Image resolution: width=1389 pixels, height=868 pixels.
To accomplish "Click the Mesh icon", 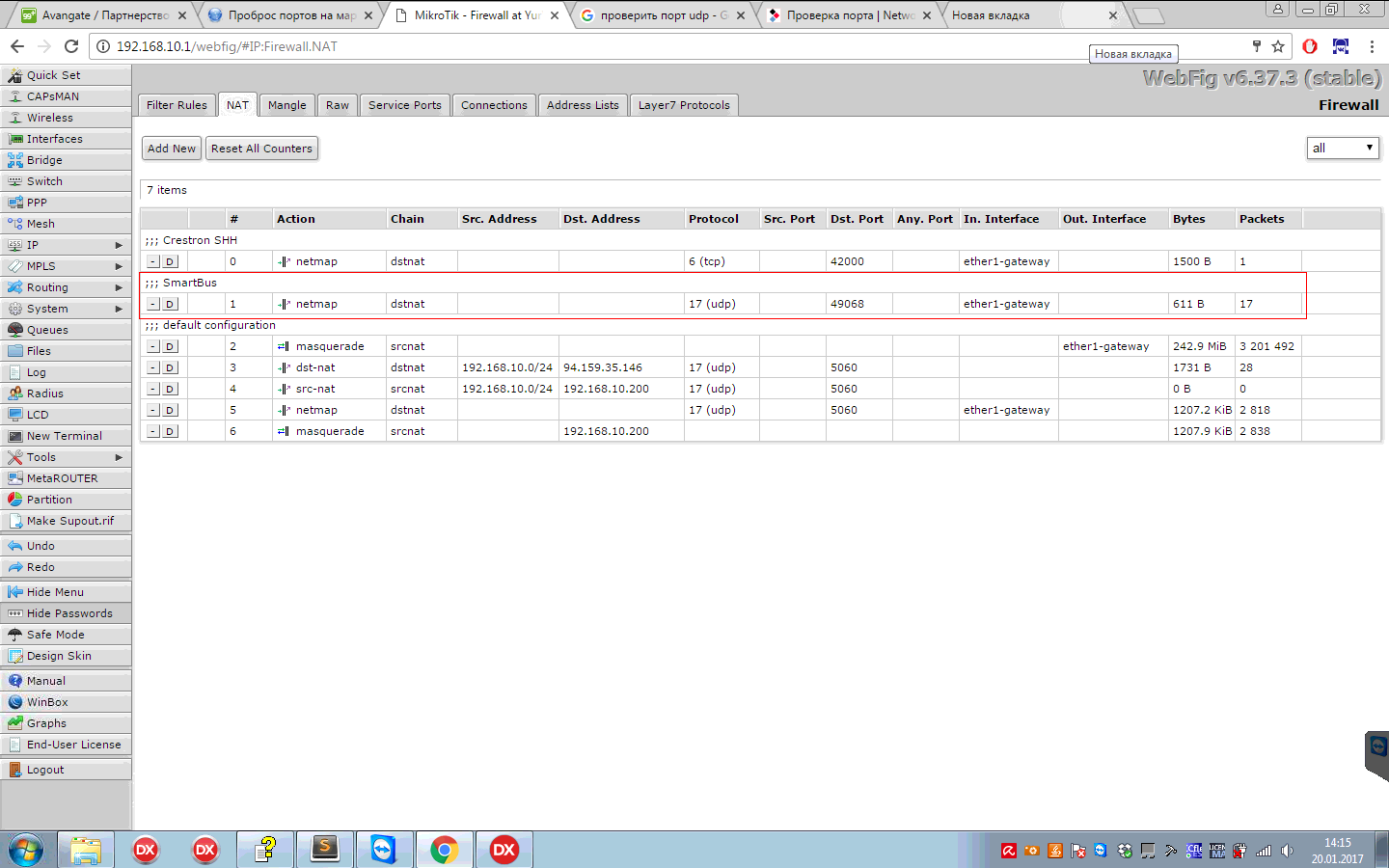I will 14,224.
